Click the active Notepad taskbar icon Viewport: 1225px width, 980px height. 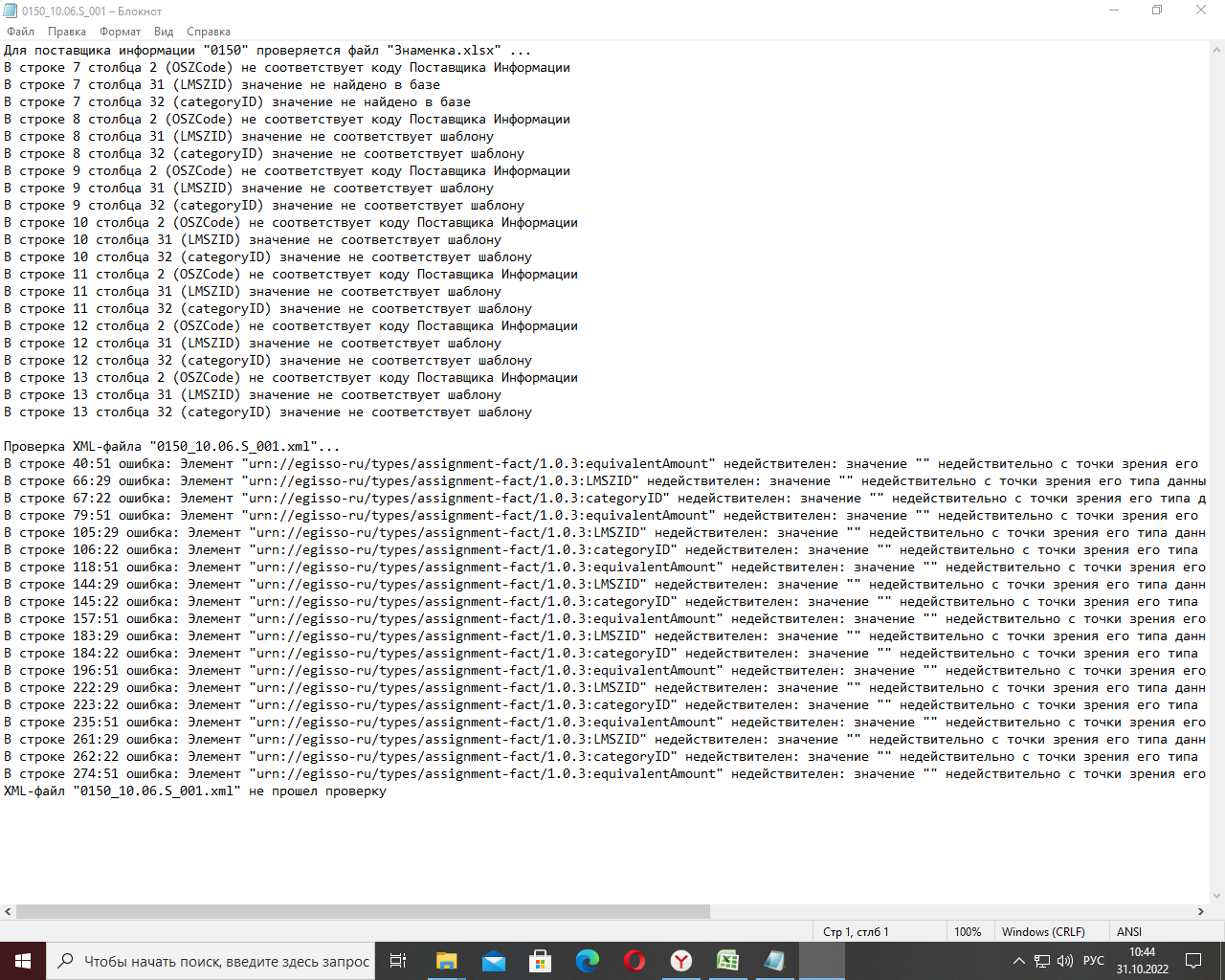coord(775,961)
